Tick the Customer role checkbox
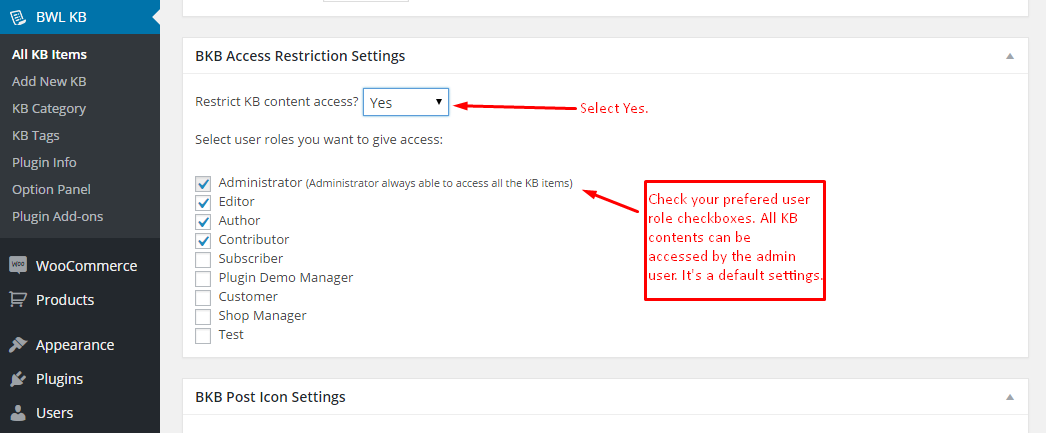This screenshot has width=1046, height=433. coord(203,297)
